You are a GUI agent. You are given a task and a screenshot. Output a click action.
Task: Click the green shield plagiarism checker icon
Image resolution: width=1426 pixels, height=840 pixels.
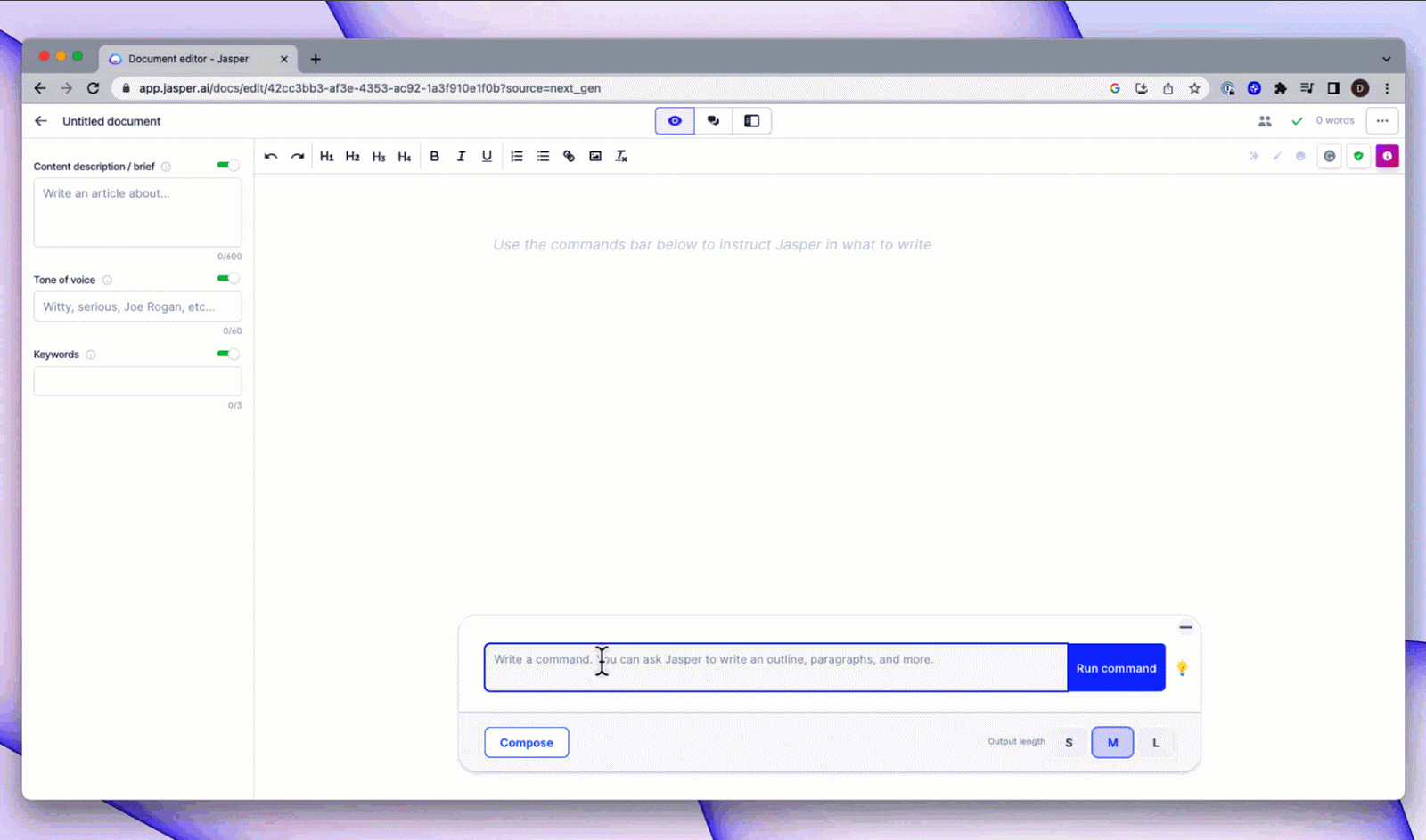1358,156
